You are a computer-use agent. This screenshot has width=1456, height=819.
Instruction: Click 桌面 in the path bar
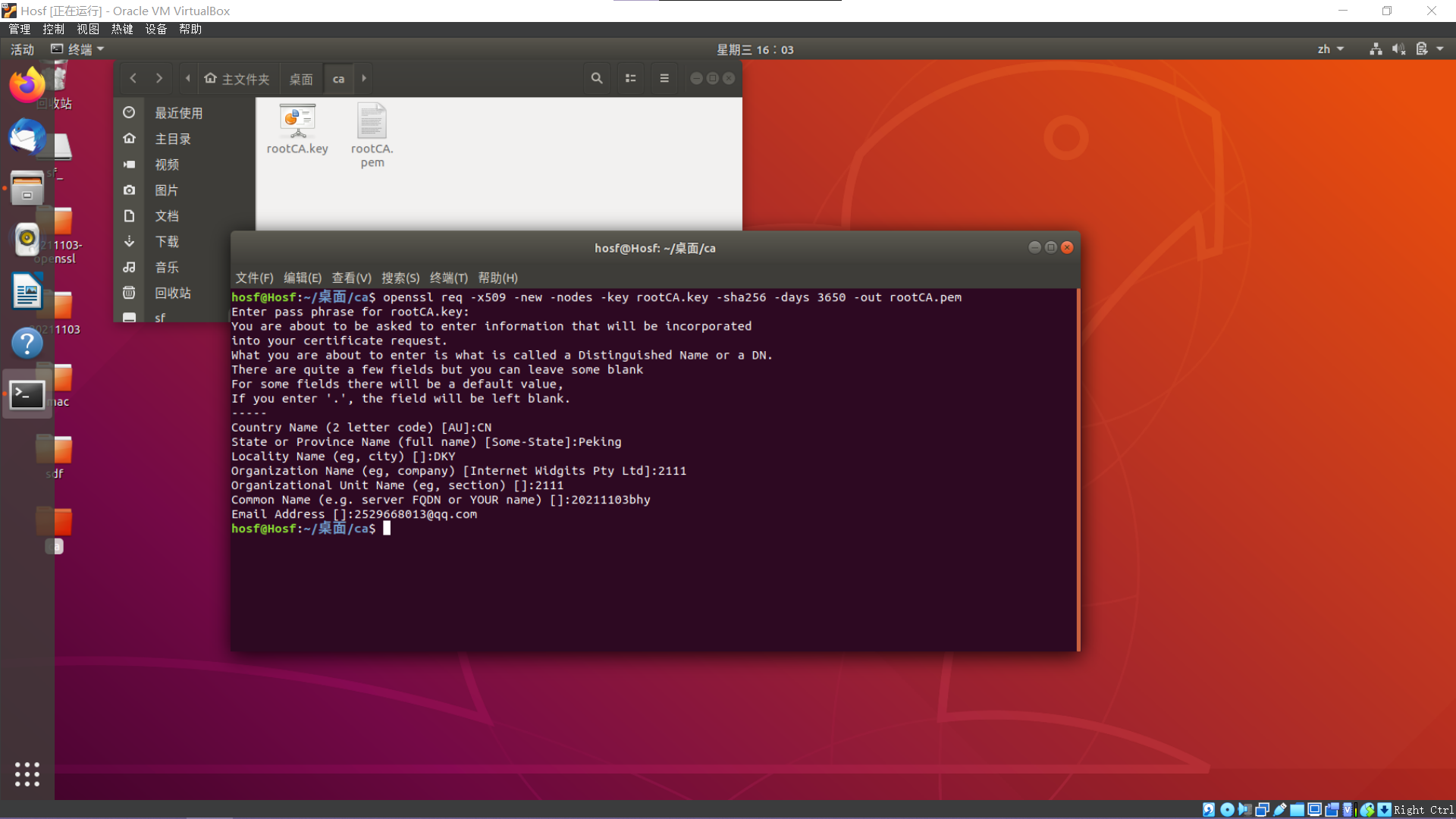(x=301, y=79)
